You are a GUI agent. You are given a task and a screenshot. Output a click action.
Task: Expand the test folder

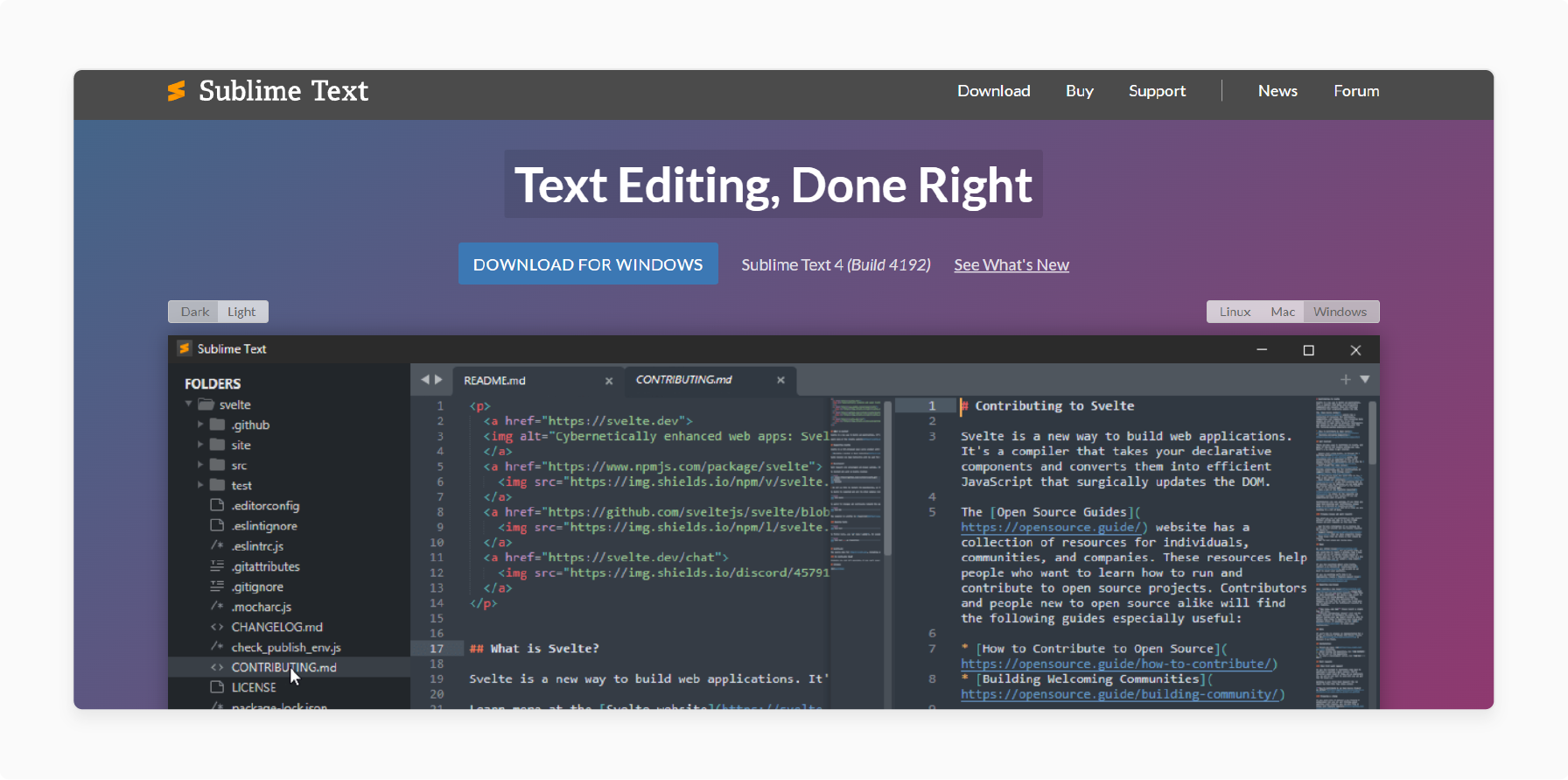[200, 485]
